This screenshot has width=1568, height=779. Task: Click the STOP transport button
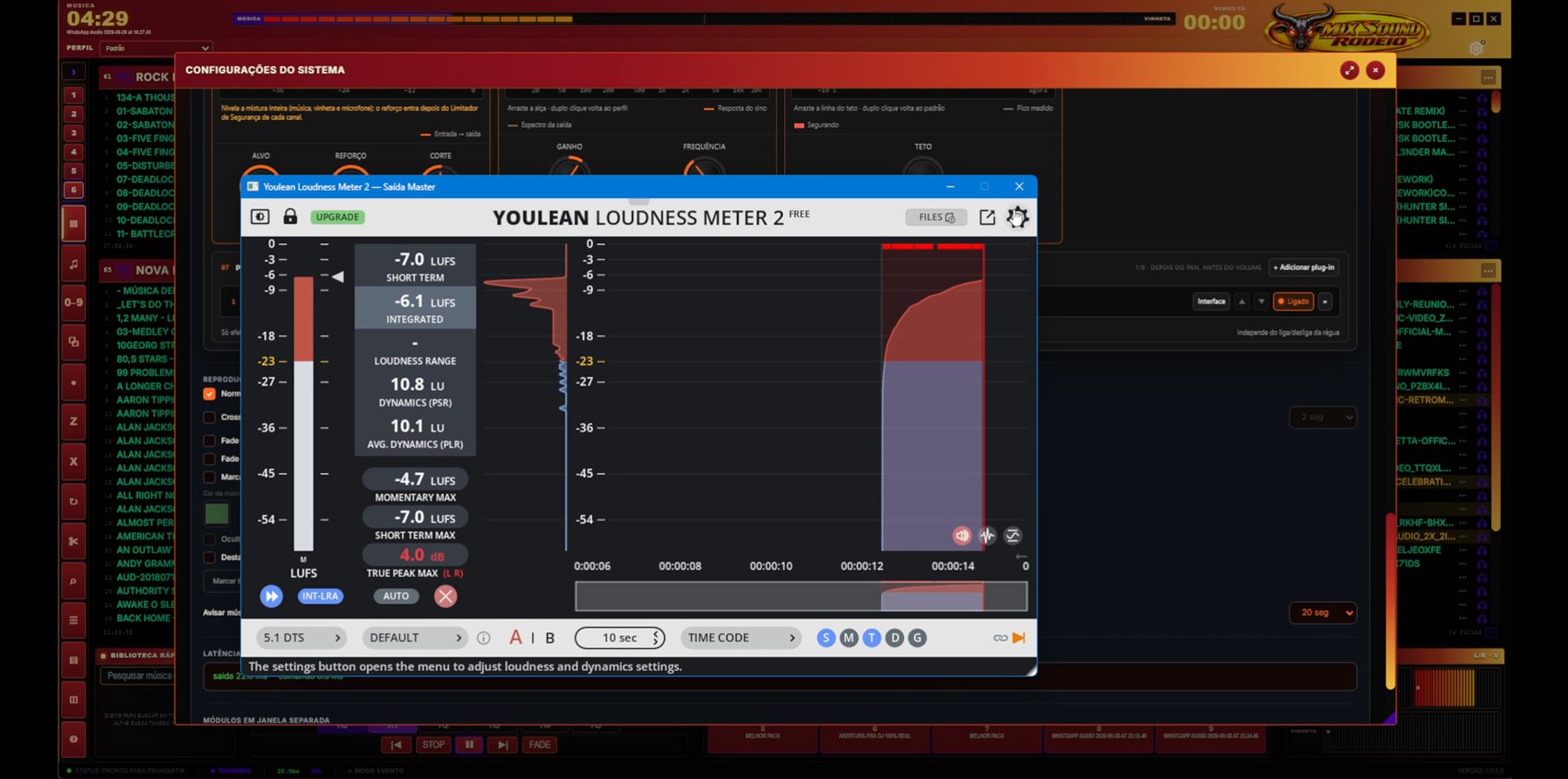434,745
